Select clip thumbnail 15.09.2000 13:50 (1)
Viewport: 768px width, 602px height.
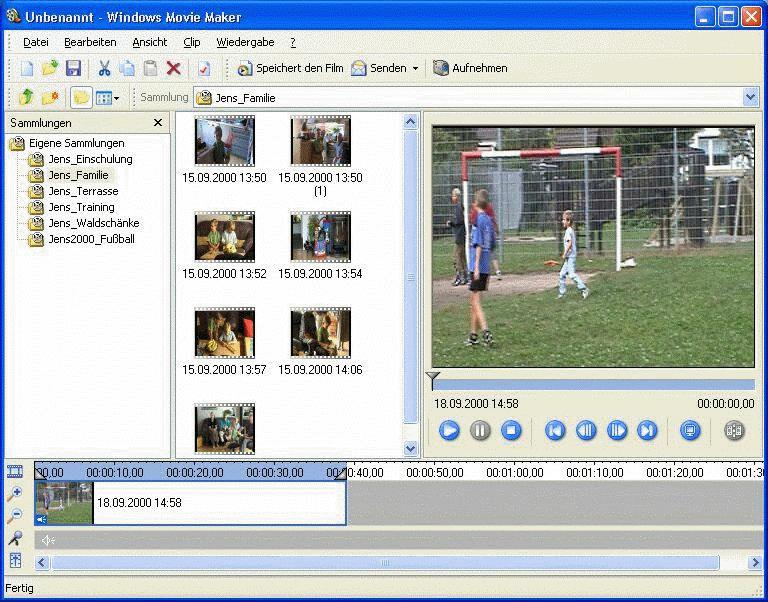coord(320,141)
